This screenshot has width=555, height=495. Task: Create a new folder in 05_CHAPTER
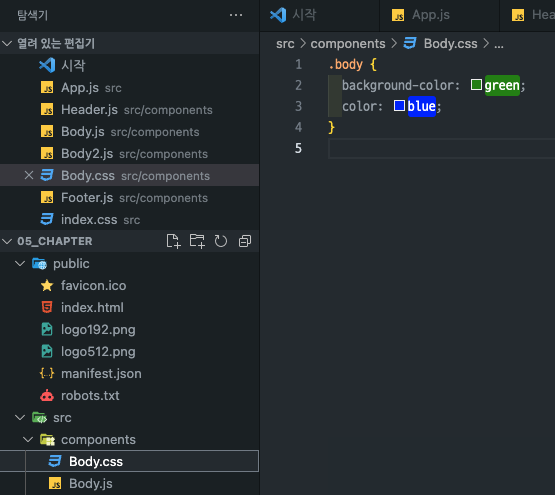click(x=197, y=241)
